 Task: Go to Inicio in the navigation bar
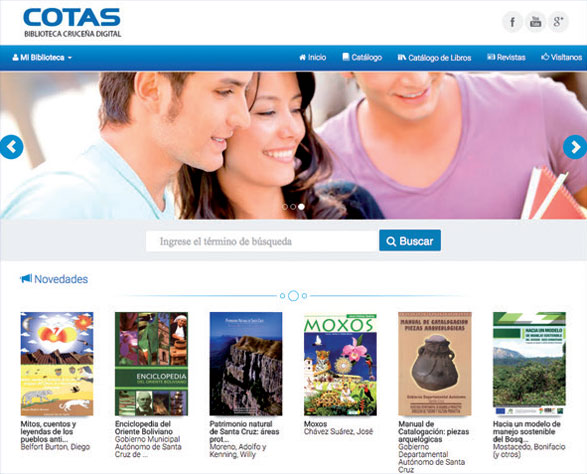313,58
